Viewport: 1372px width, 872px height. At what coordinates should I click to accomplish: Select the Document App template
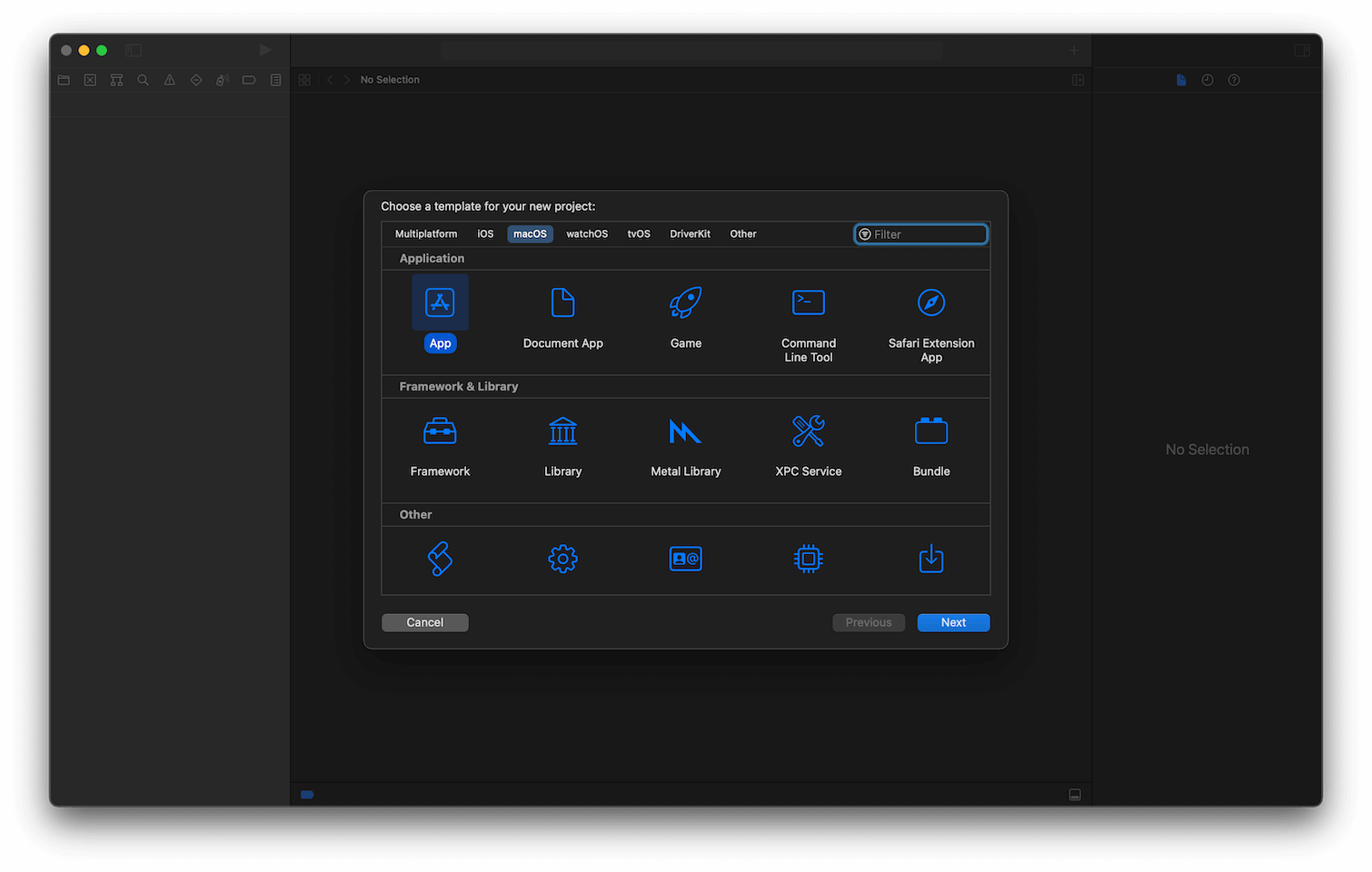562,302
